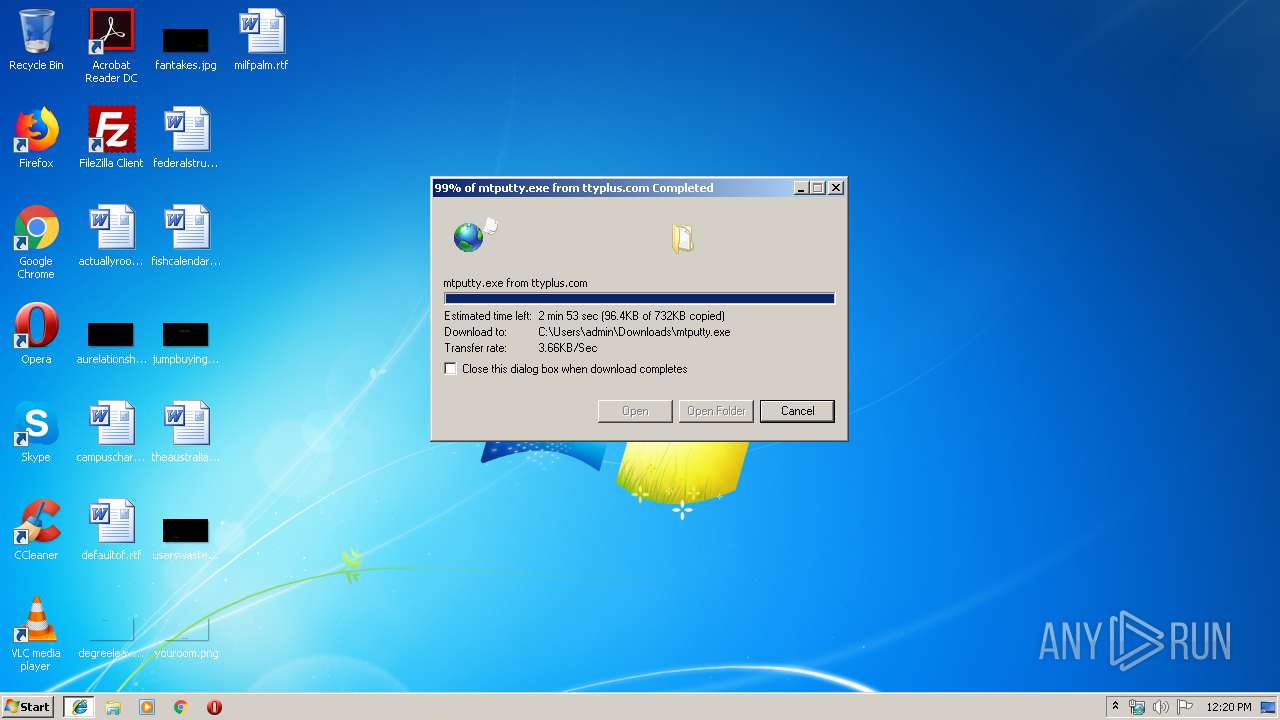Open the Start menu
This screenshot has height=720, width=1280.
pyautogui.click(x=27, y=707)
